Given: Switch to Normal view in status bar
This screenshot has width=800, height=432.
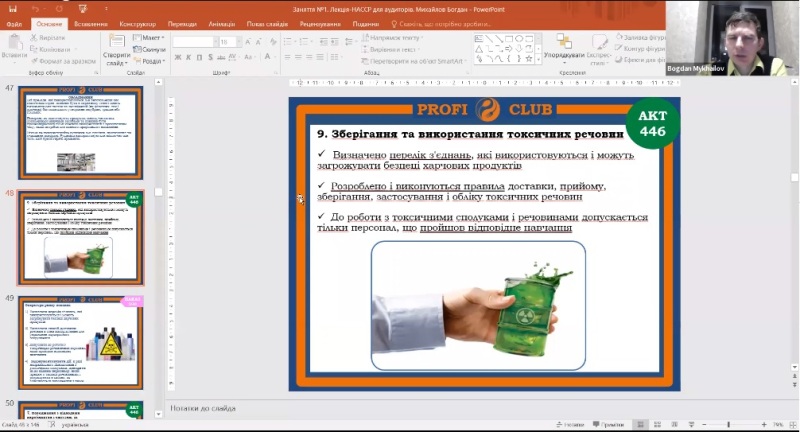Looking at the screenshot, I should 640,424.
